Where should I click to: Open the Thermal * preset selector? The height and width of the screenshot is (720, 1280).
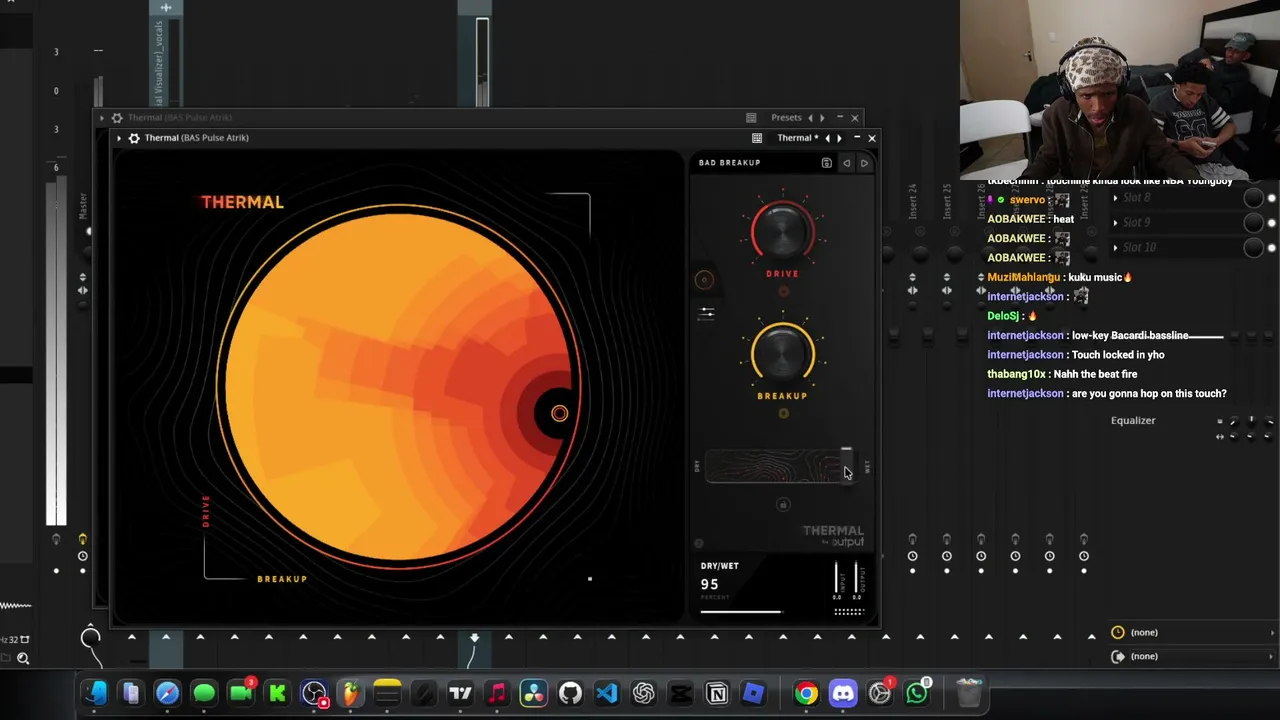798,138
